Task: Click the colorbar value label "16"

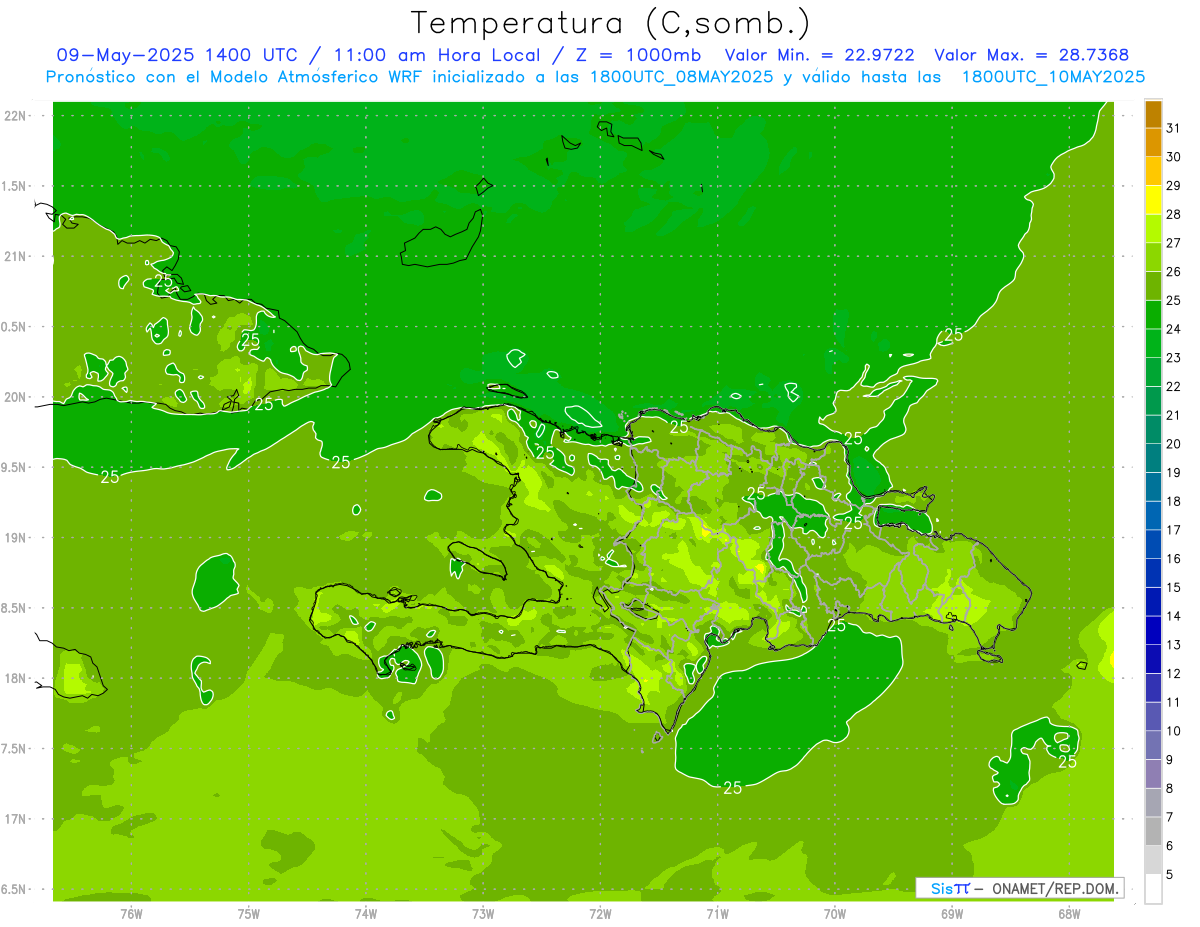Action: pos(1174,559)
